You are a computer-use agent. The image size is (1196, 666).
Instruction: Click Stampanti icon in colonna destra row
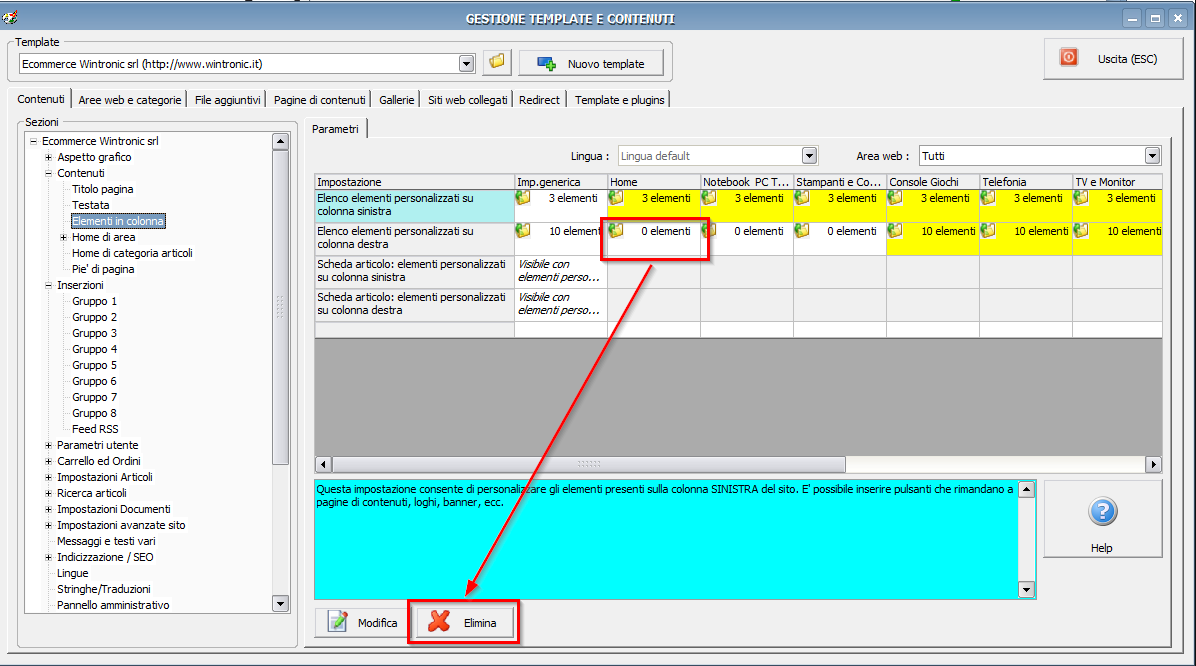tap(802, 230)
